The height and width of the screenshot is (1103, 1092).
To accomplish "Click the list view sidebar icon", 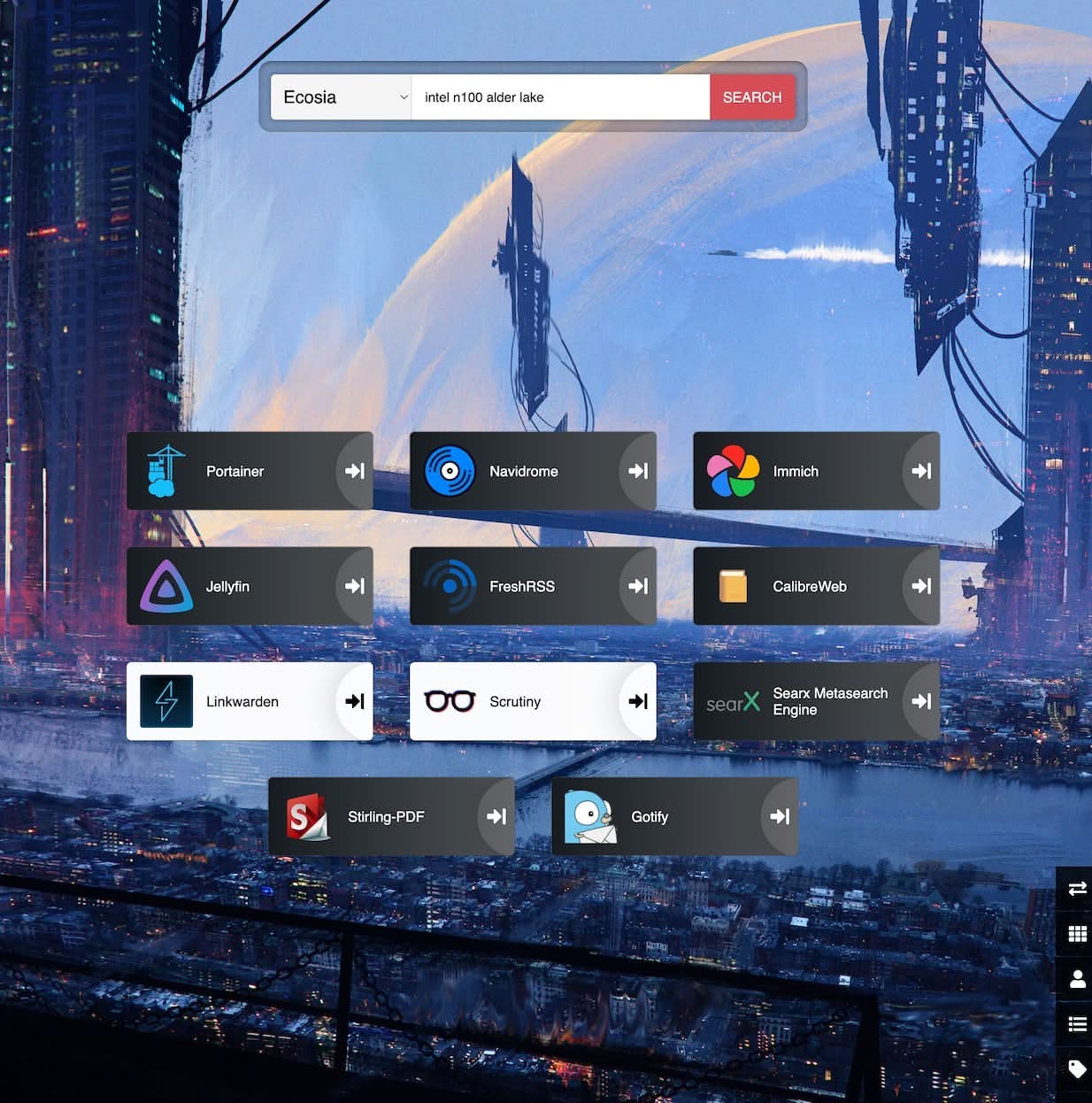I will [1077, 1024].
